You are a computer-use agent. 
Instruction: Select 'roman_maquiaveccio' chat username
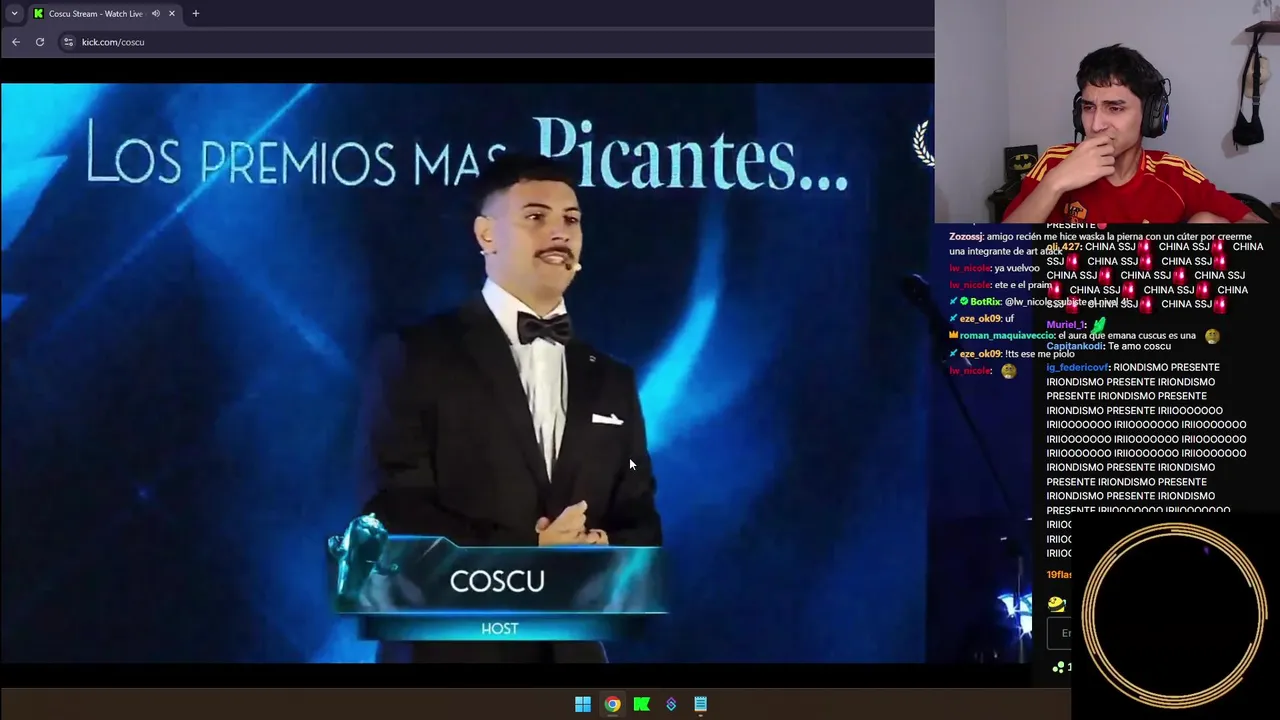coord(1007,336)
